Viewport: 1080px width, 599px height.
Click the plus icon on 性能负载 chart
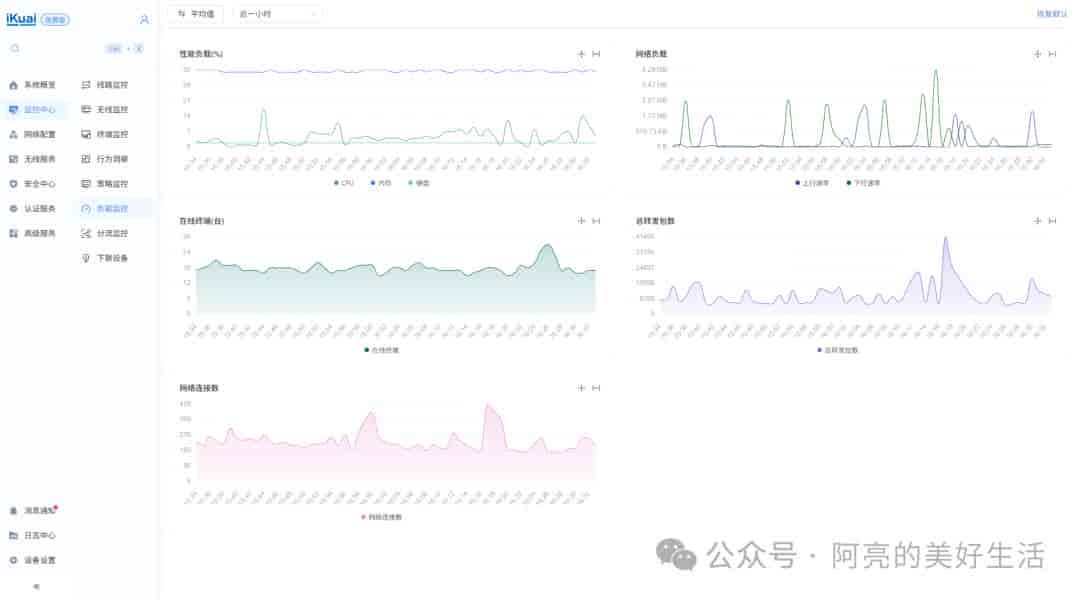pyautogui.click(x=581, y=54)
